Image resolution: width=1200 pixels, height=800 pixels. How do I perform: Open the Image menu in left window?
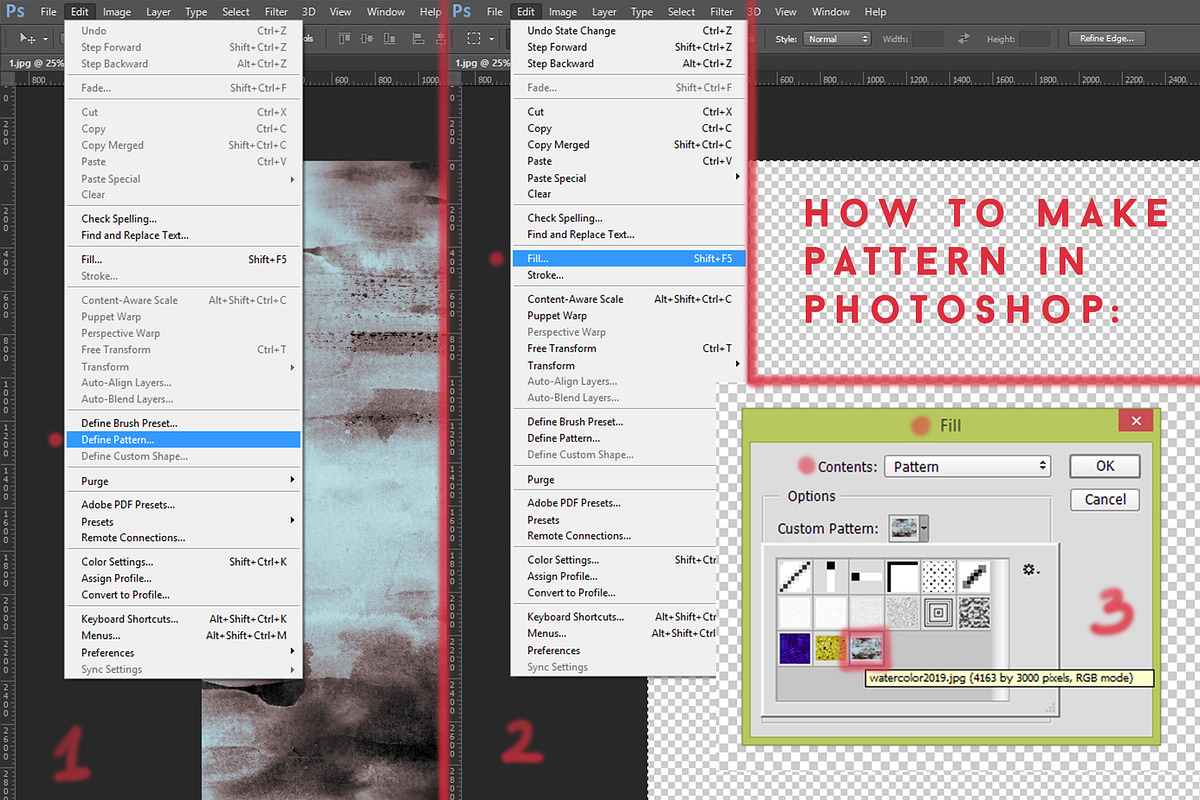(x=117, y=12)
